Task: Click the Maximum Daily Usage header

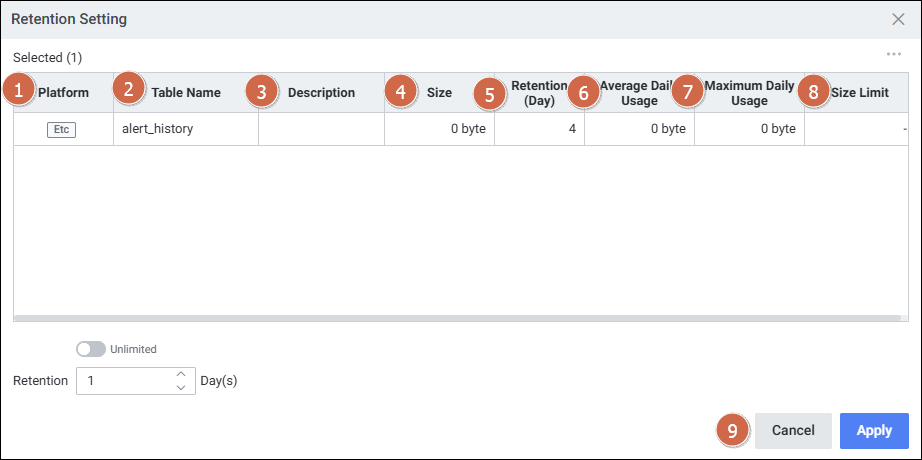Action: click(749, 93)
